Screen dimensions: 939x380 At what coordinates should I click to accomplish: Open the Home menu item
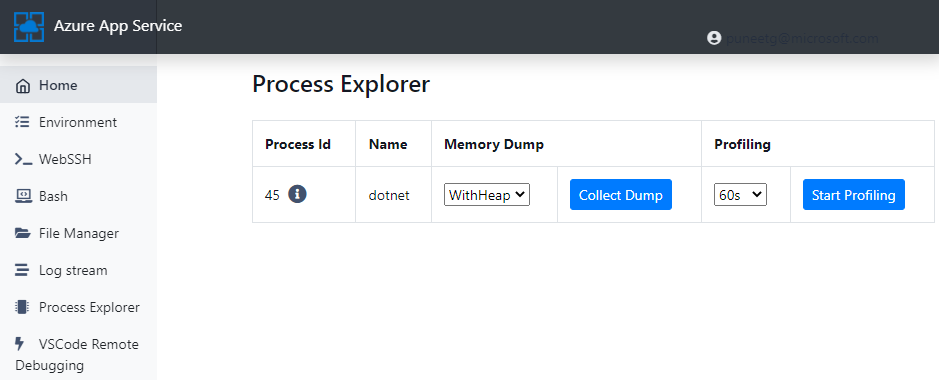78,85
